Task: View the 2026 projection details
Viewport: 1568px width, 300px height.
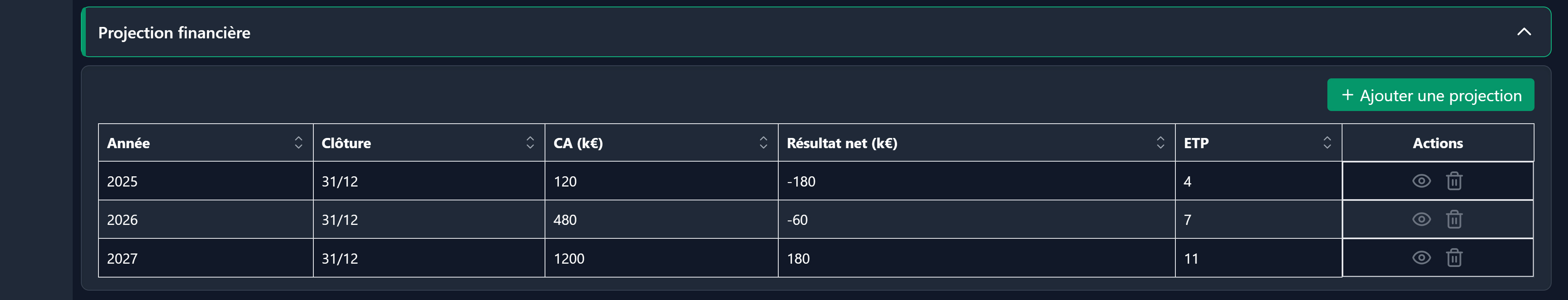Action: [x=1421, y=220]
